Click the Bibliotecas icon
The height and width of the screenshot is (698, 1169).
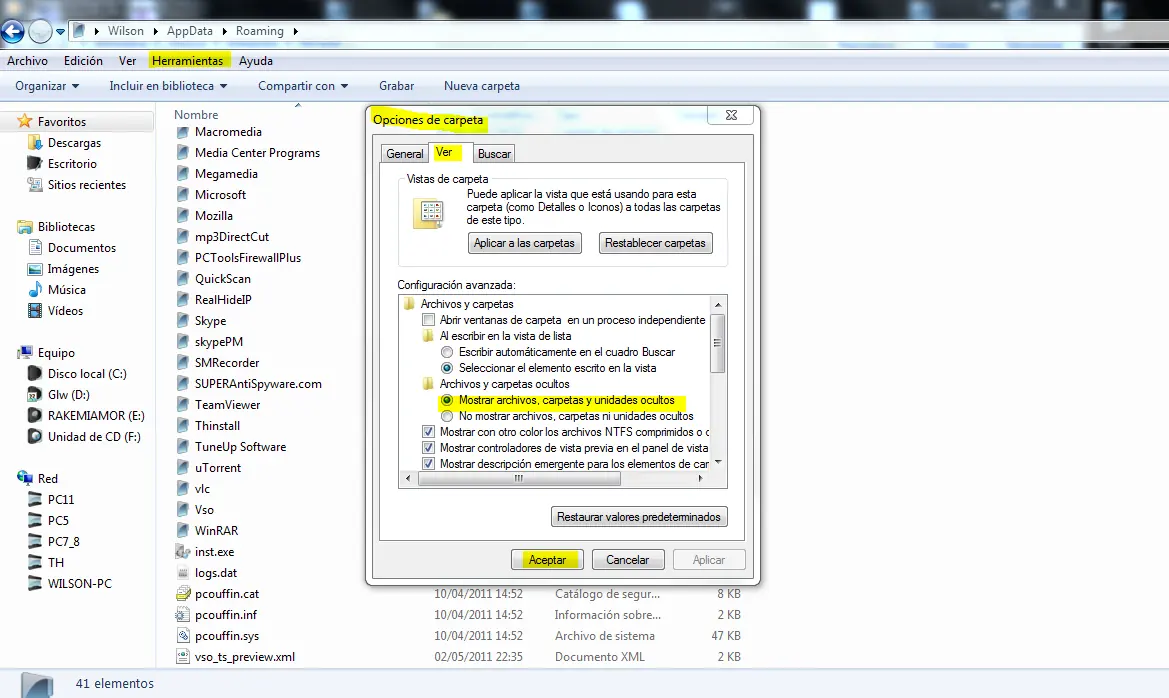click(25, 227)
